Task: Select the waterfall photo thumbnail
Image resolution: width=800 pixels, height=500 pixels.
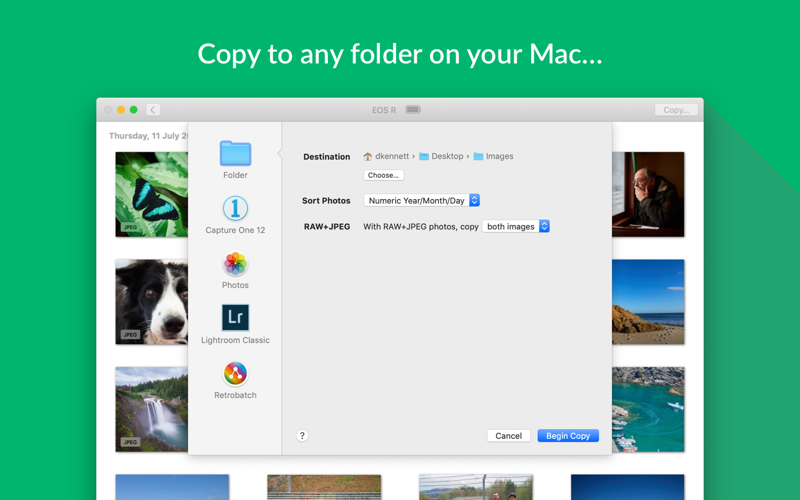Action: [x=151, y=408]
